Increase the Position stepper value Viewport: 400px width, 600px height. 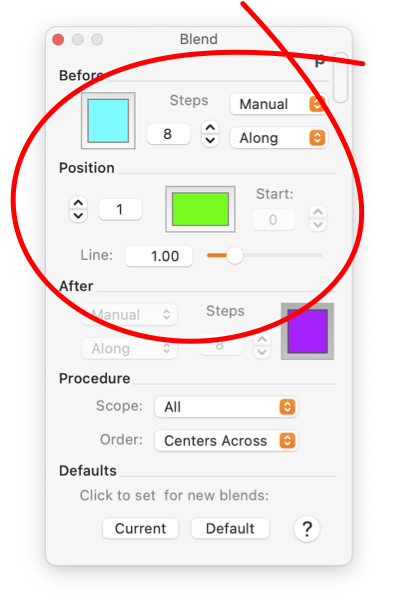click(78, 203)
